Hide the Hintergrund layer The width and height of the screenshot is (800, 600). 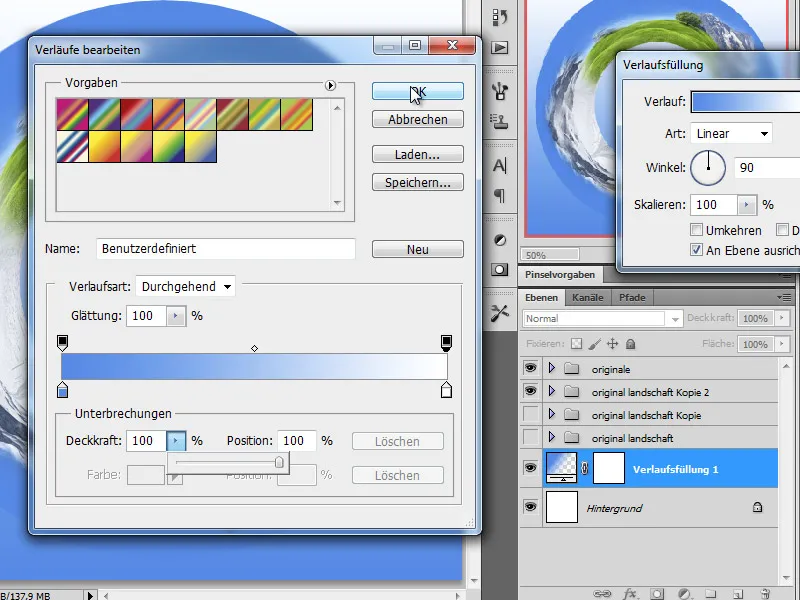531,507
